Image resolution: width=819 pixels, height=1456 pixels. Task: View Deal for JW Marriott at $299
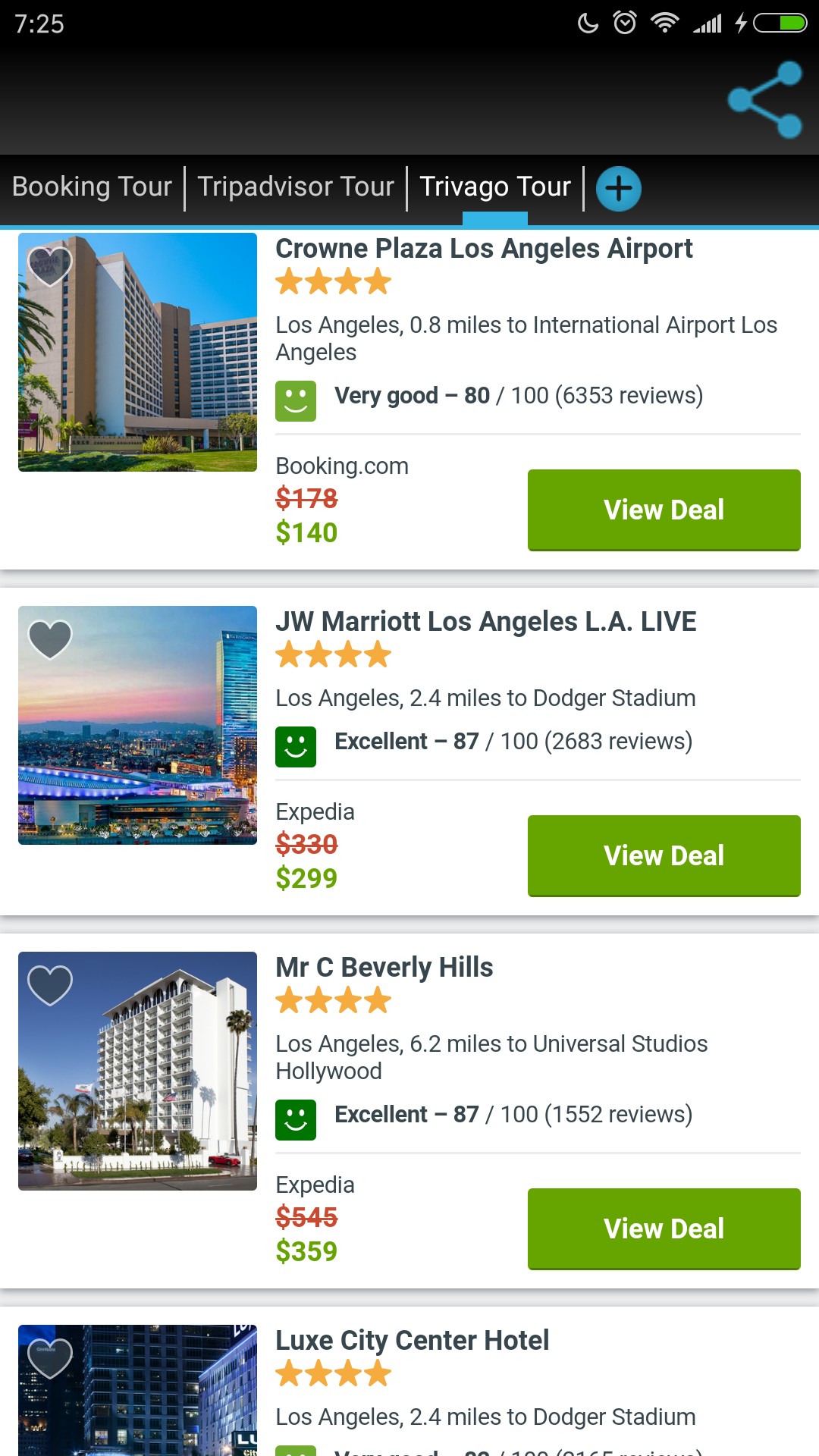664,855
